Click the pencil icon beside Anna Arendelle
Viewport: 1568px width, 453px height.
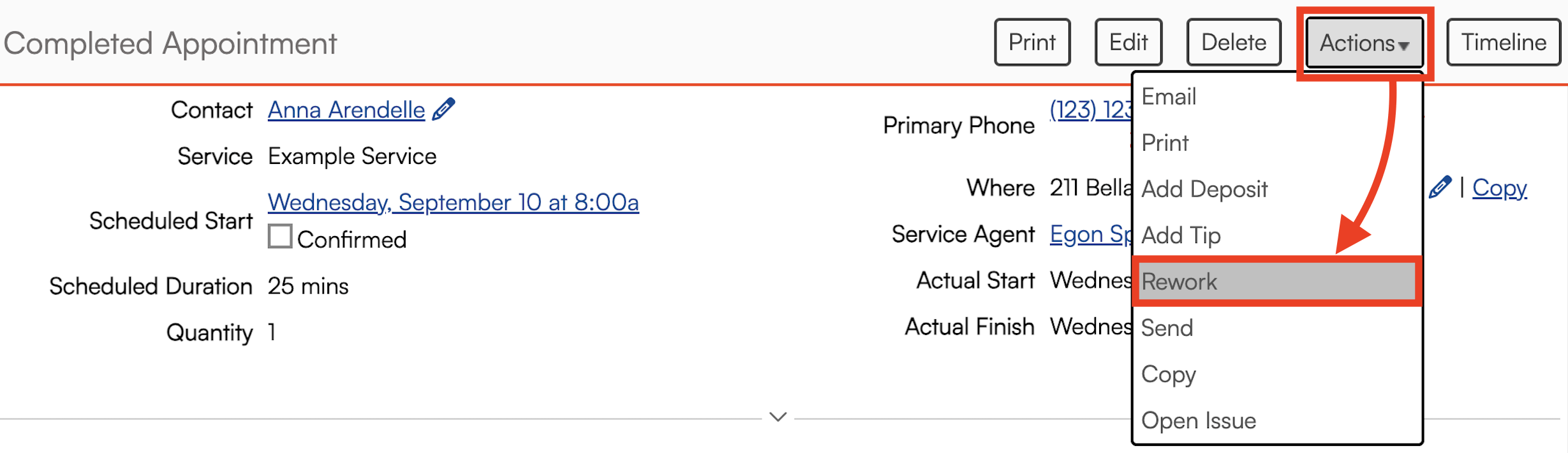(443, 109)
